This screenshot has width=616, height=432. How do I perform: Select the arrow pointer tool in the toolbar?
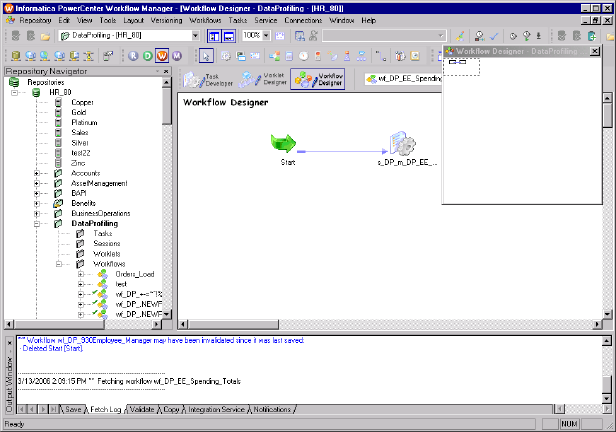click(206, 56)
